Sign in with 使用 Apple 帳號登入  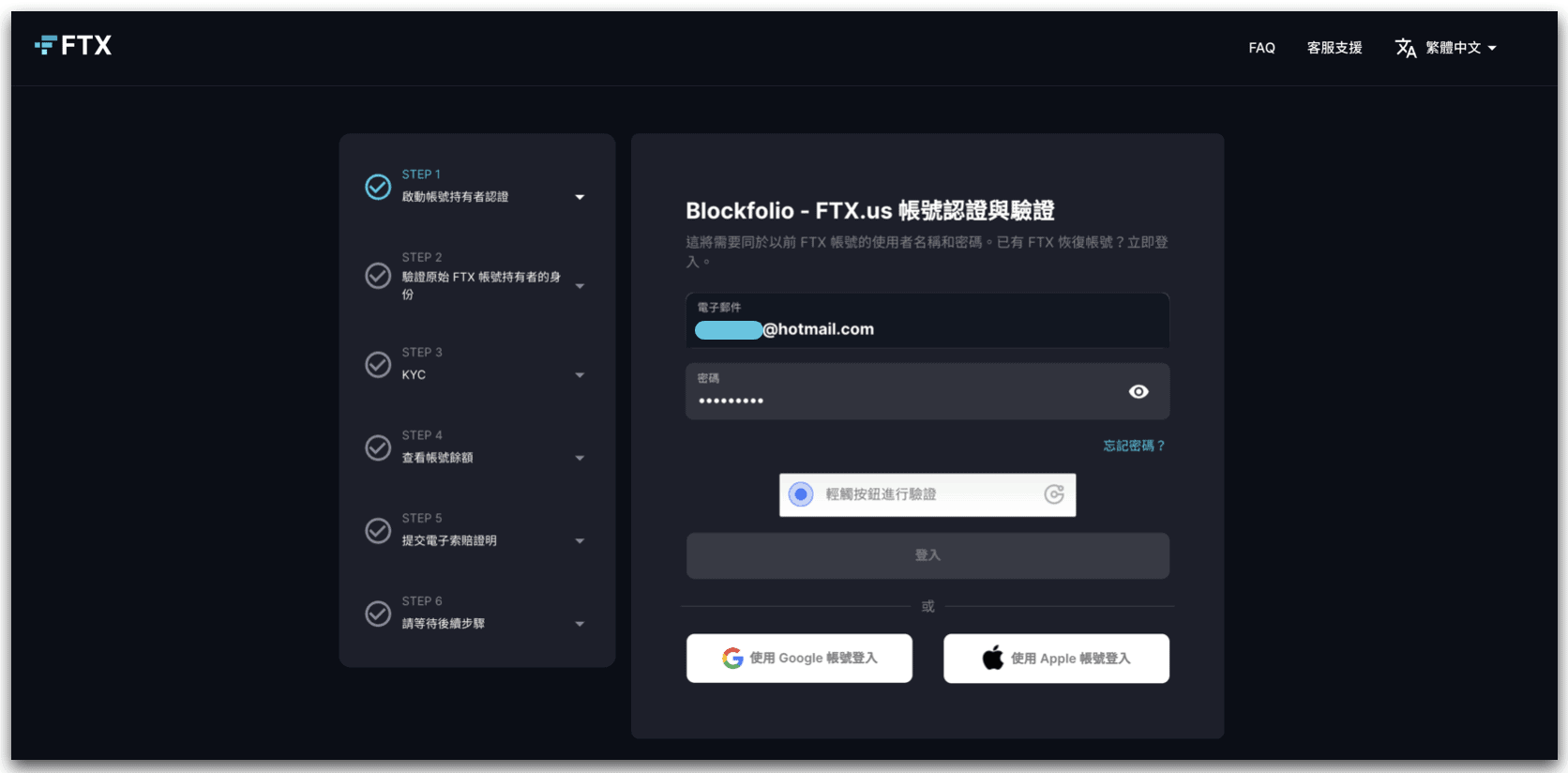point(1056,659)
